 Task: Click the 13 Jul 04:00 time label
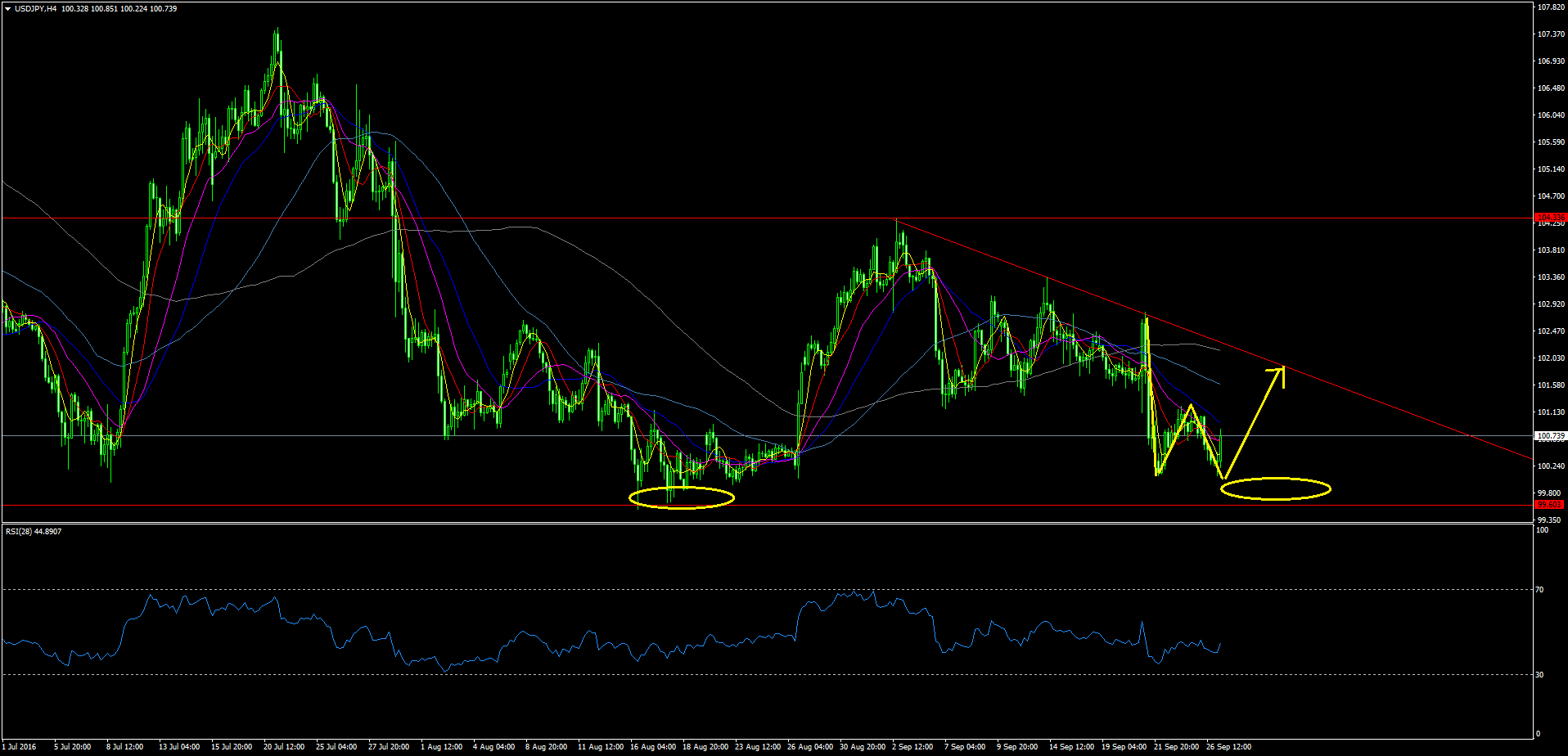tap(179, 747)
